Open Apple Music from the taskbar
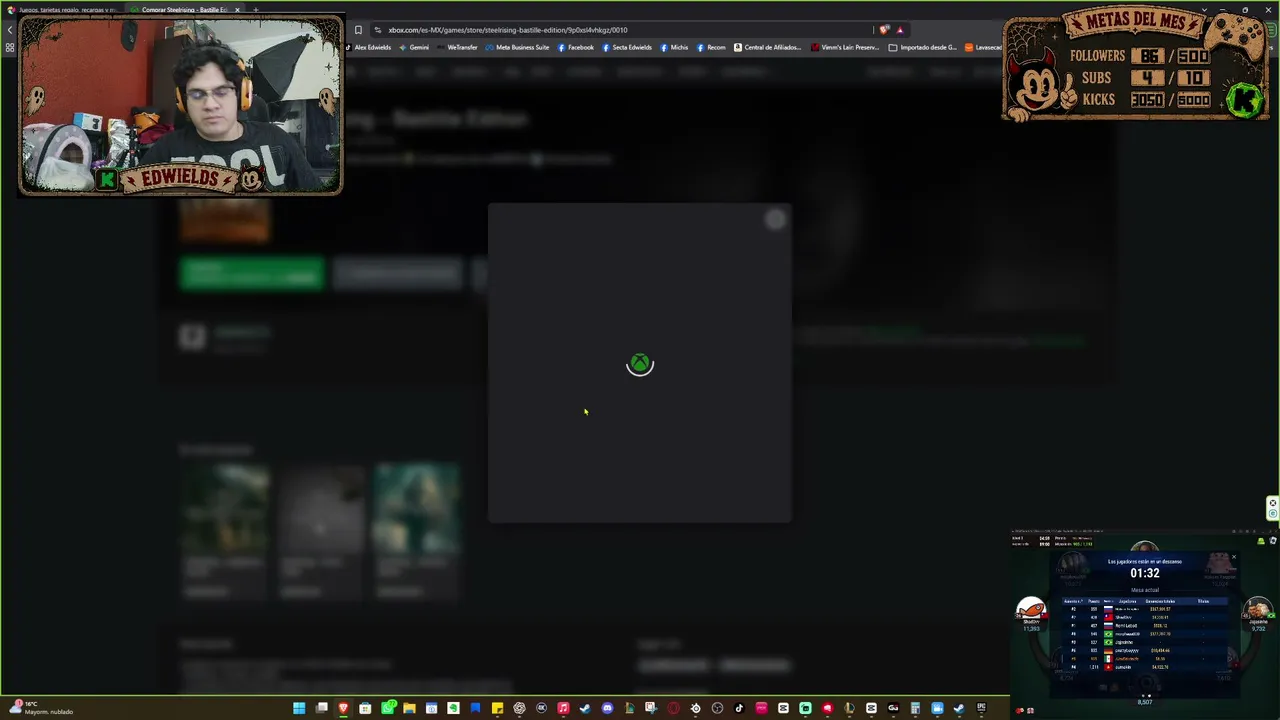The height and width of the screenshot is (720, 1280). click(x=563, y=709)
